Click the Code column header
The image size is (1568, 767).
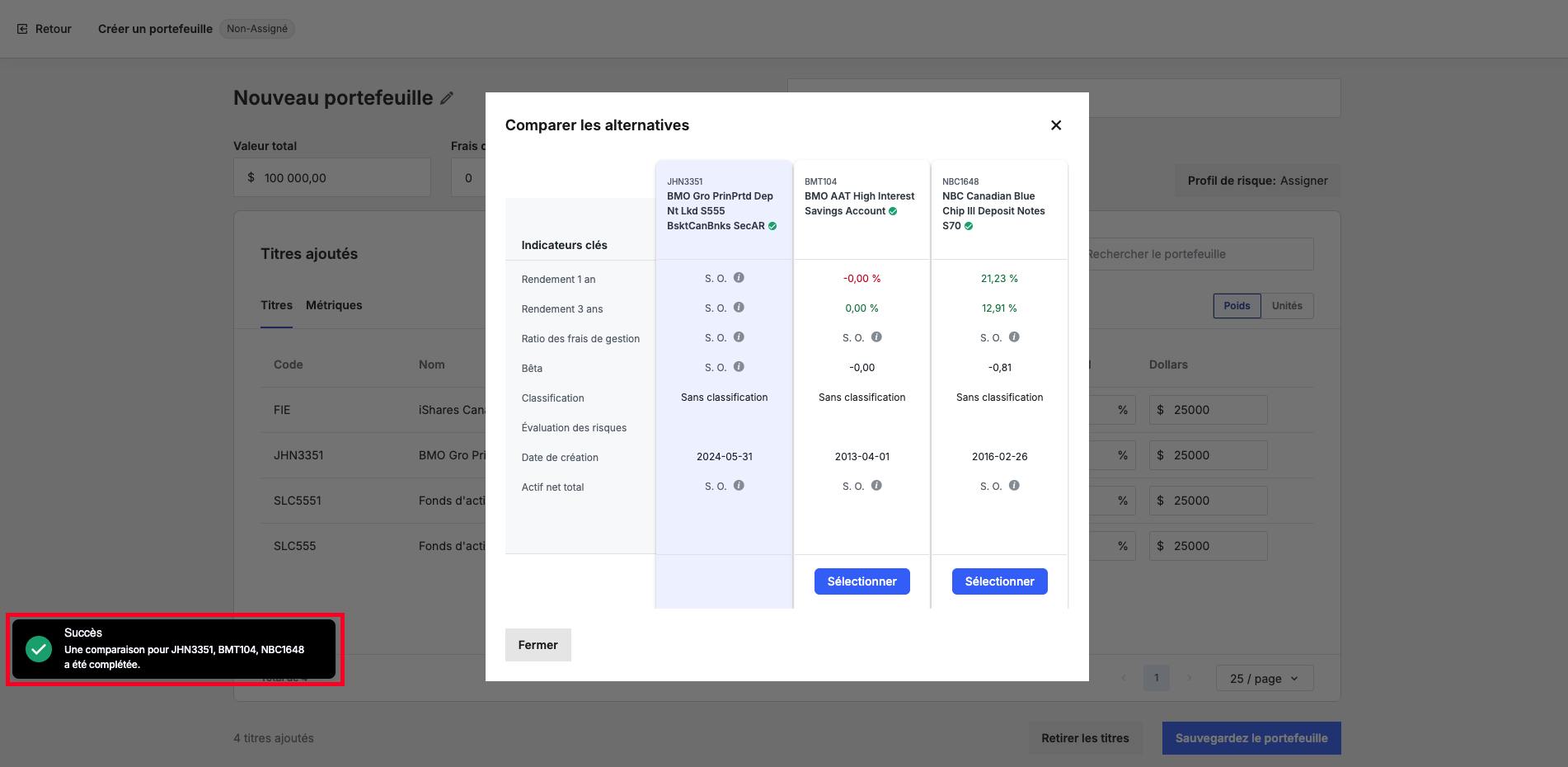(288, 365)
